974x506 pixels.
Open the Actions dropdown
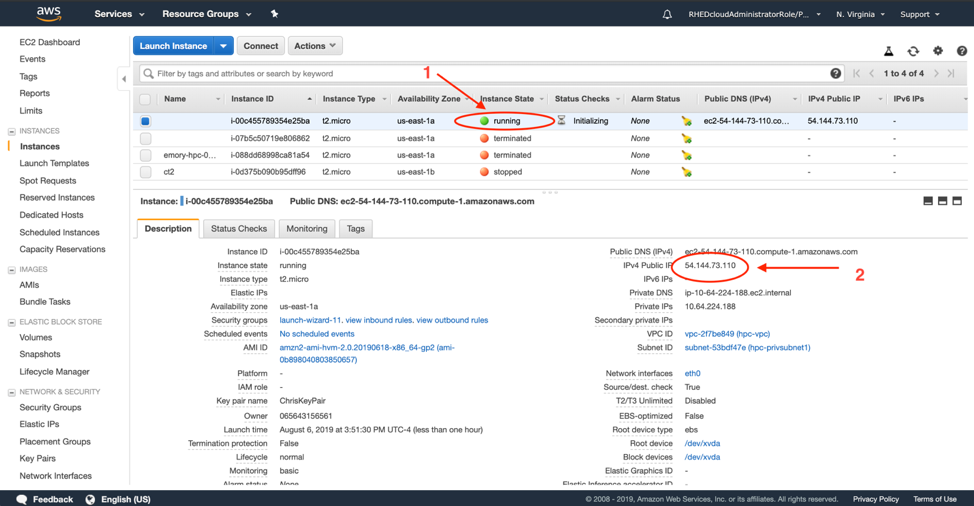315,46
